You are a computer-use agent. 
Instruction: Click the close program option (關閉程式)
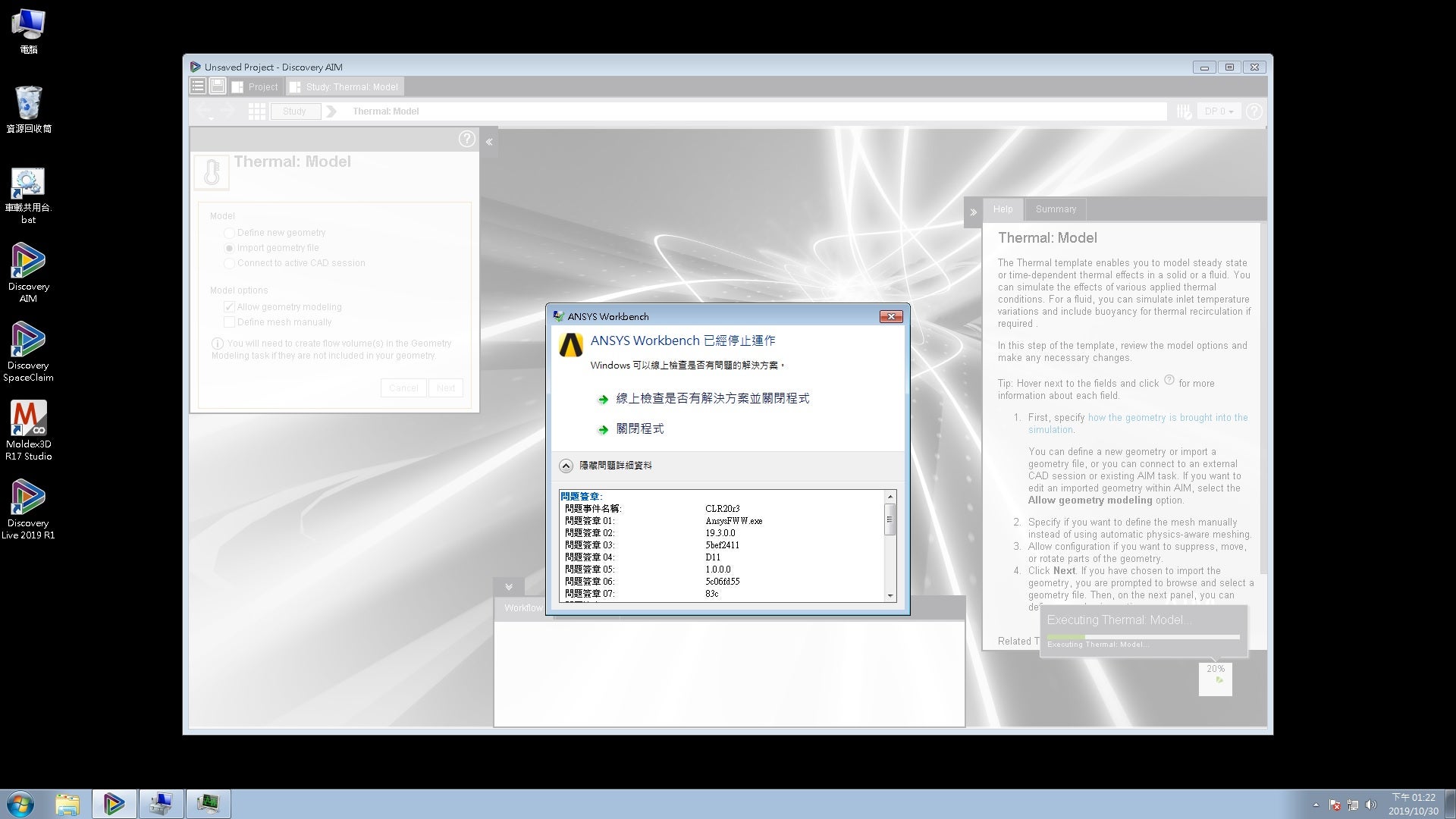click(x=639, y=429)
